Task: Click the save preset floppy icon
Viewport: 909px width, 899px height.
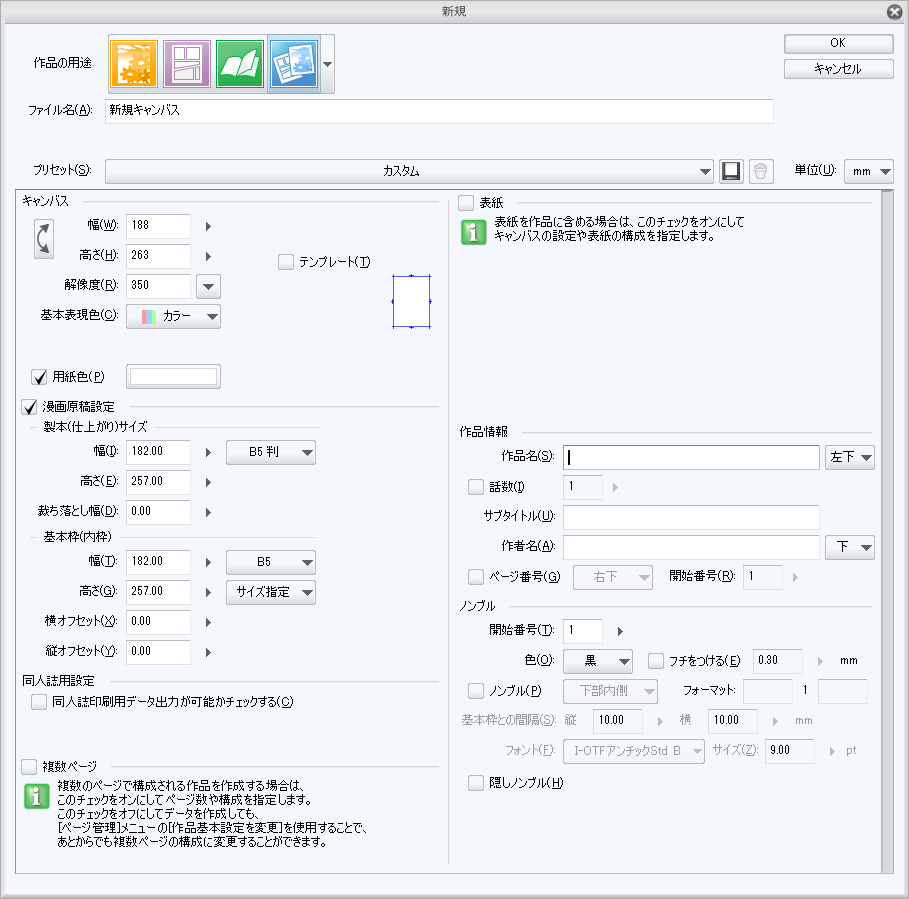Action: (x=731, y=172)
